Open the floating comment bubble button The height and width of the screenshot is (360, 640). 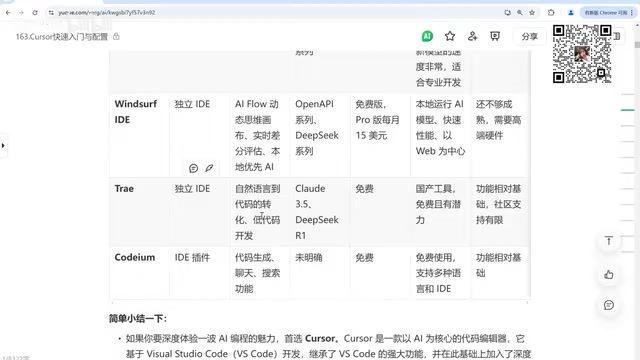[609, 305]
